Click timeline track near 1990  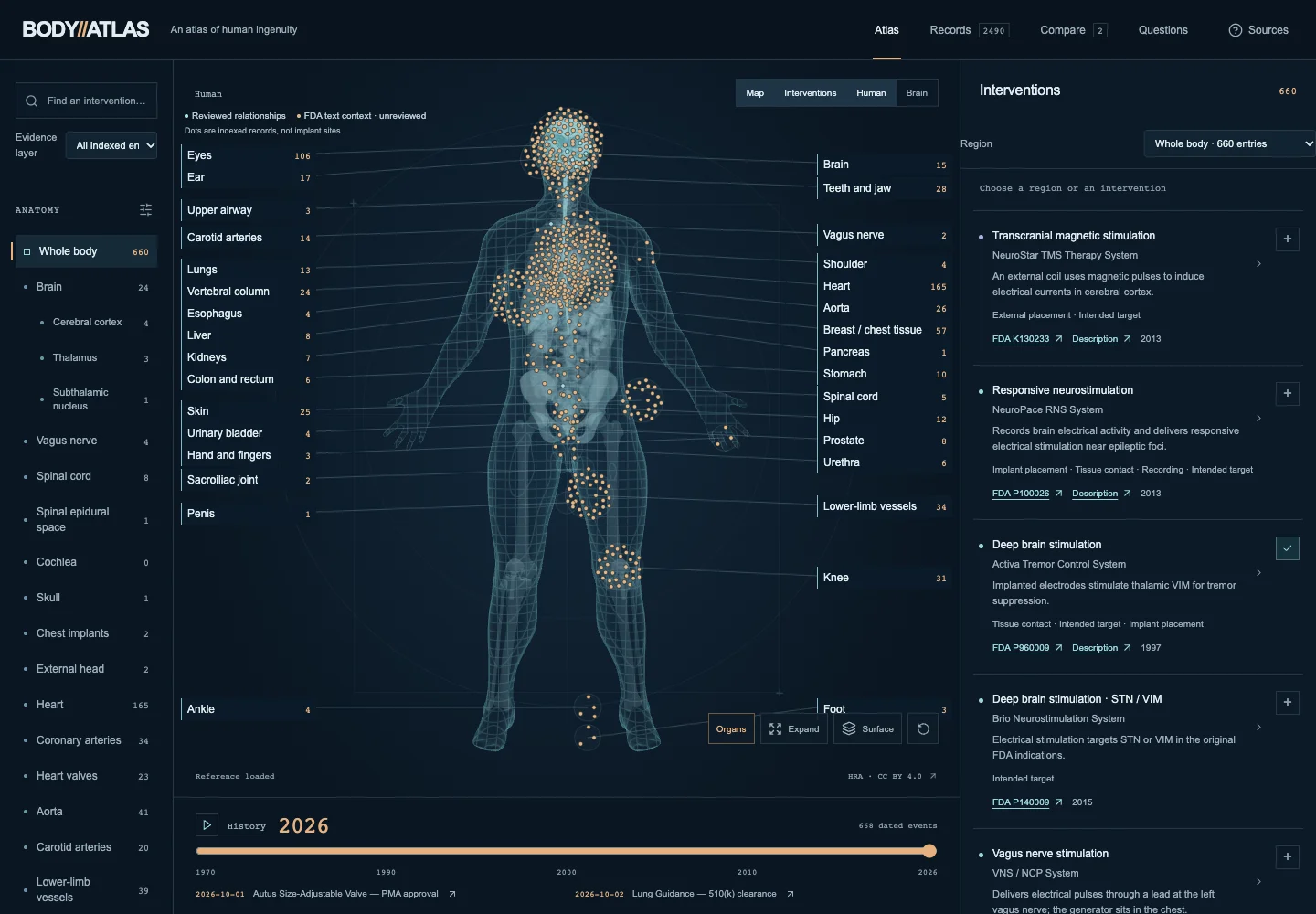click(x=386, y=851)
